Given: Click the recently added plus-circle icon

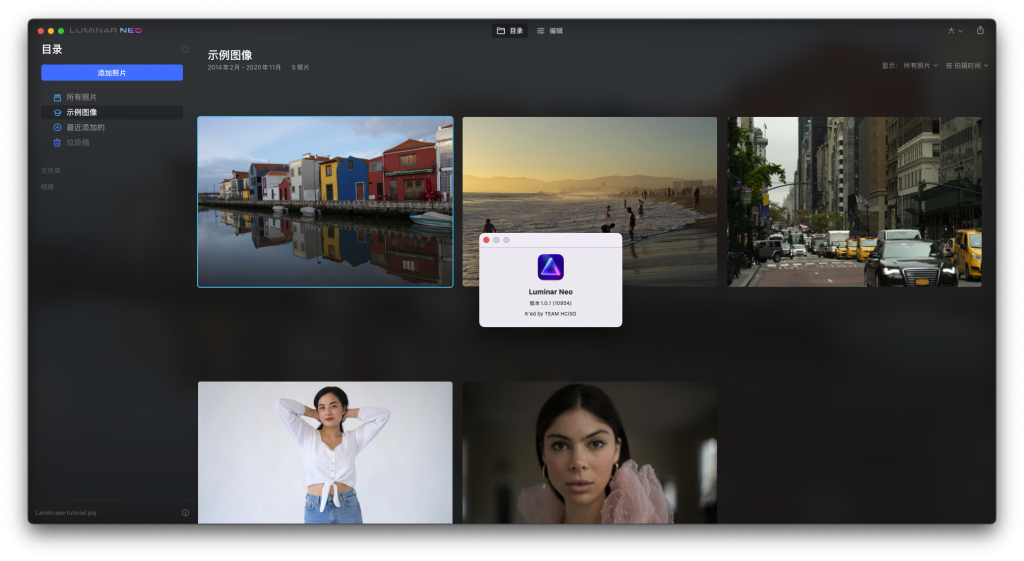Looking at the screenshot, I should point(57,127).
